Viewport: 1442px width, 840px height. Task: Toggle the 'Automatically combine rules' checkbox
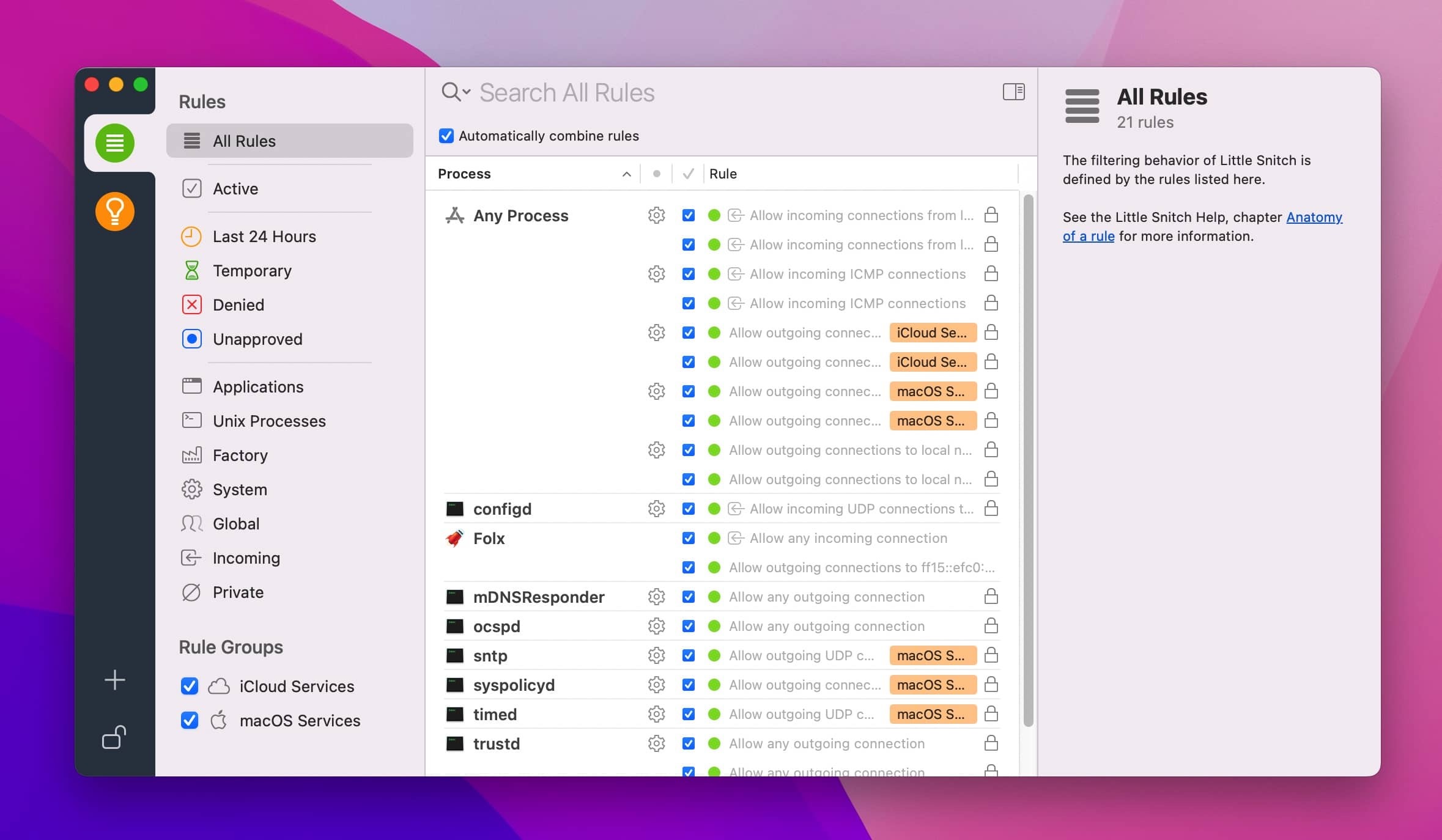pos(446,135)
